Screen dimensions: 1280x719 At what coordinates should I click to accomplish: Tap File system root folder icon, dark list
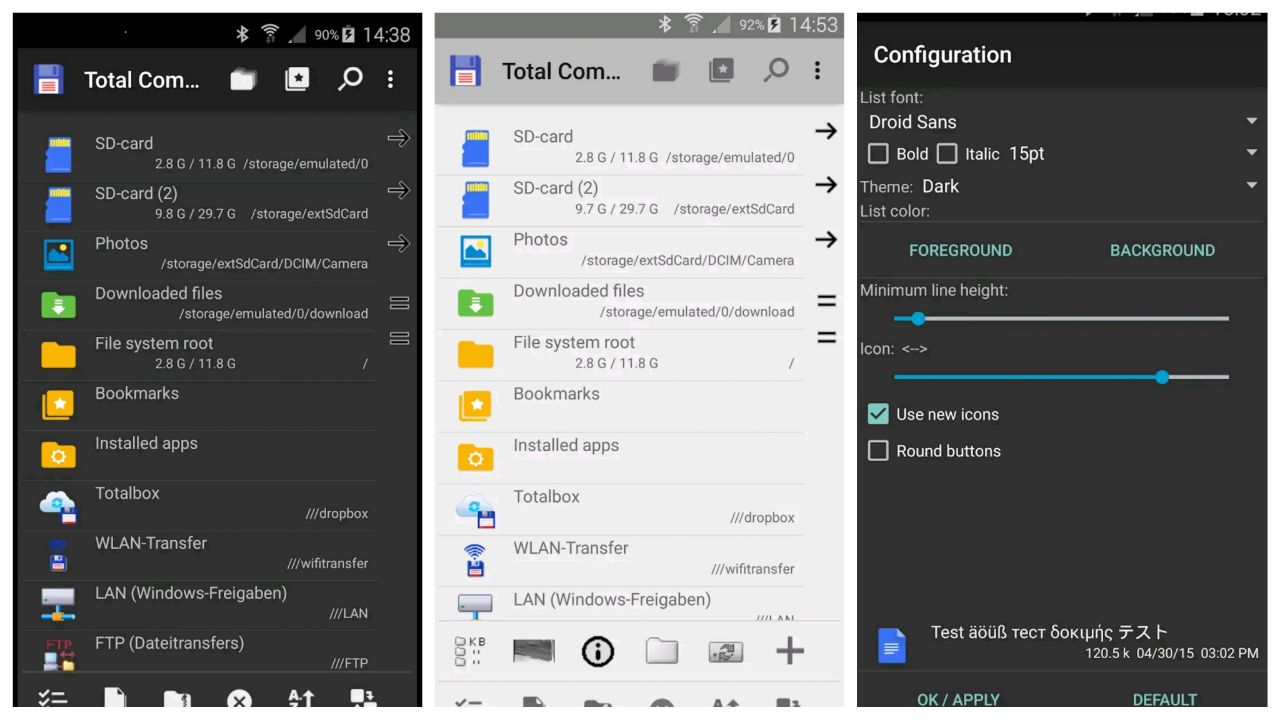coord(59,355)
